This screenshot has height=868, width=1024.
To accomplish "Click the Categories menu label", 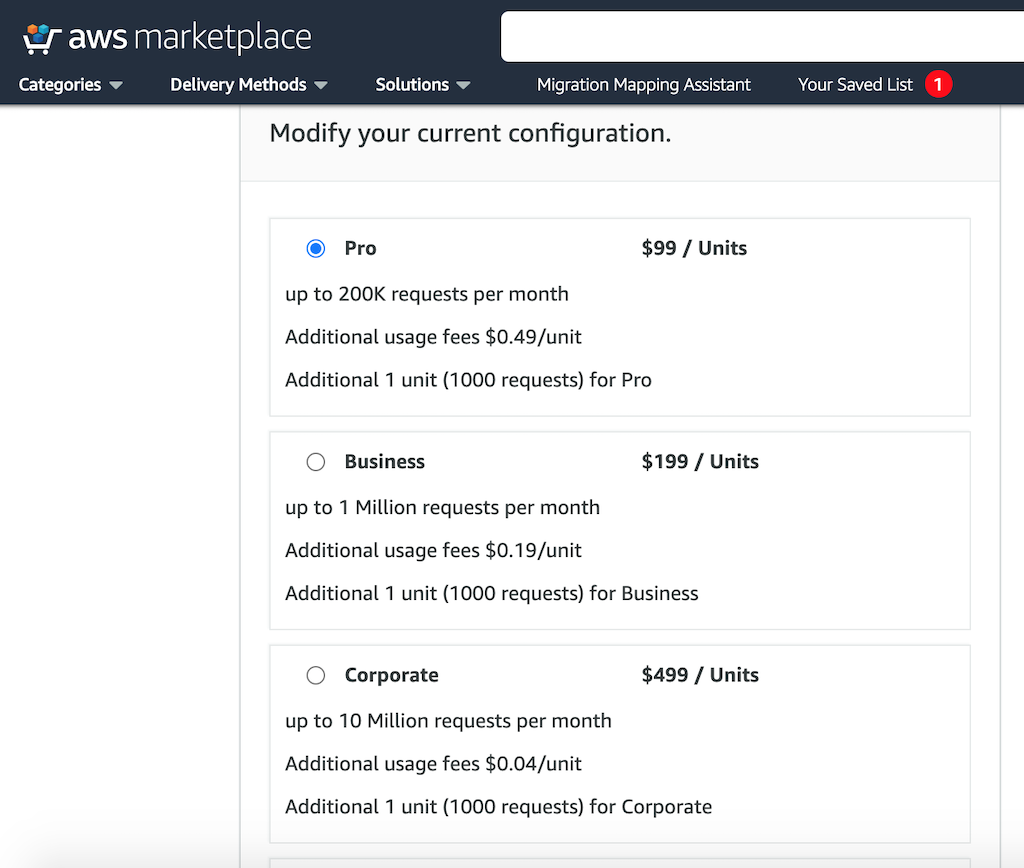I will (60, 85).
